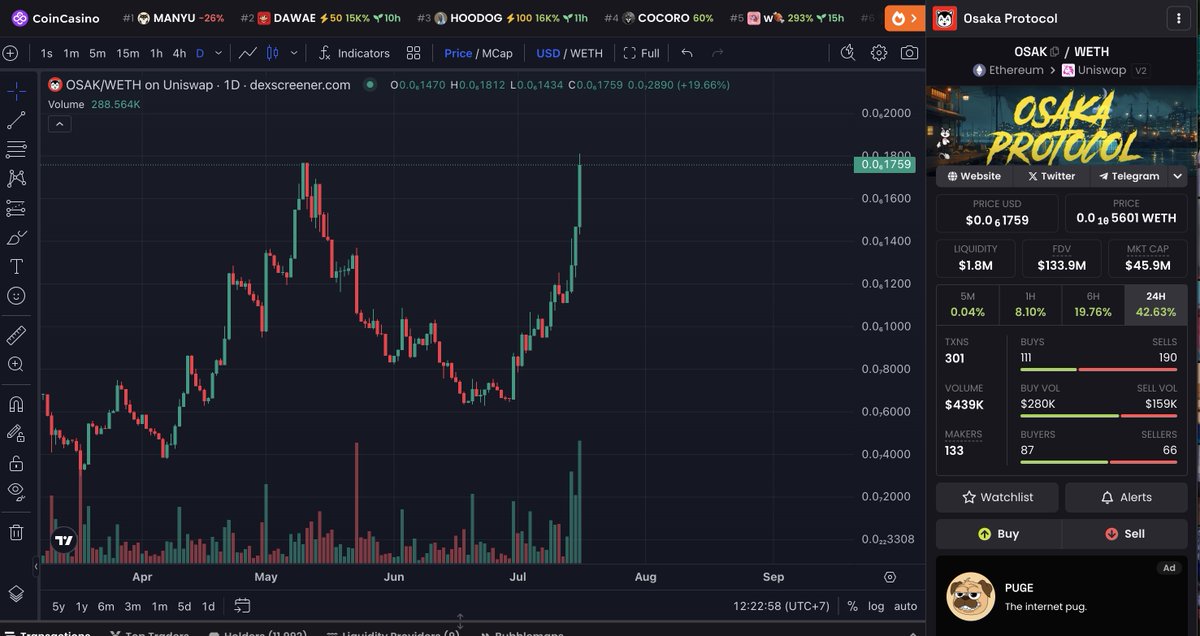This screenshot has width=1200, height=636.
Task: Select the 6m date range
Action: click(106, 606)
